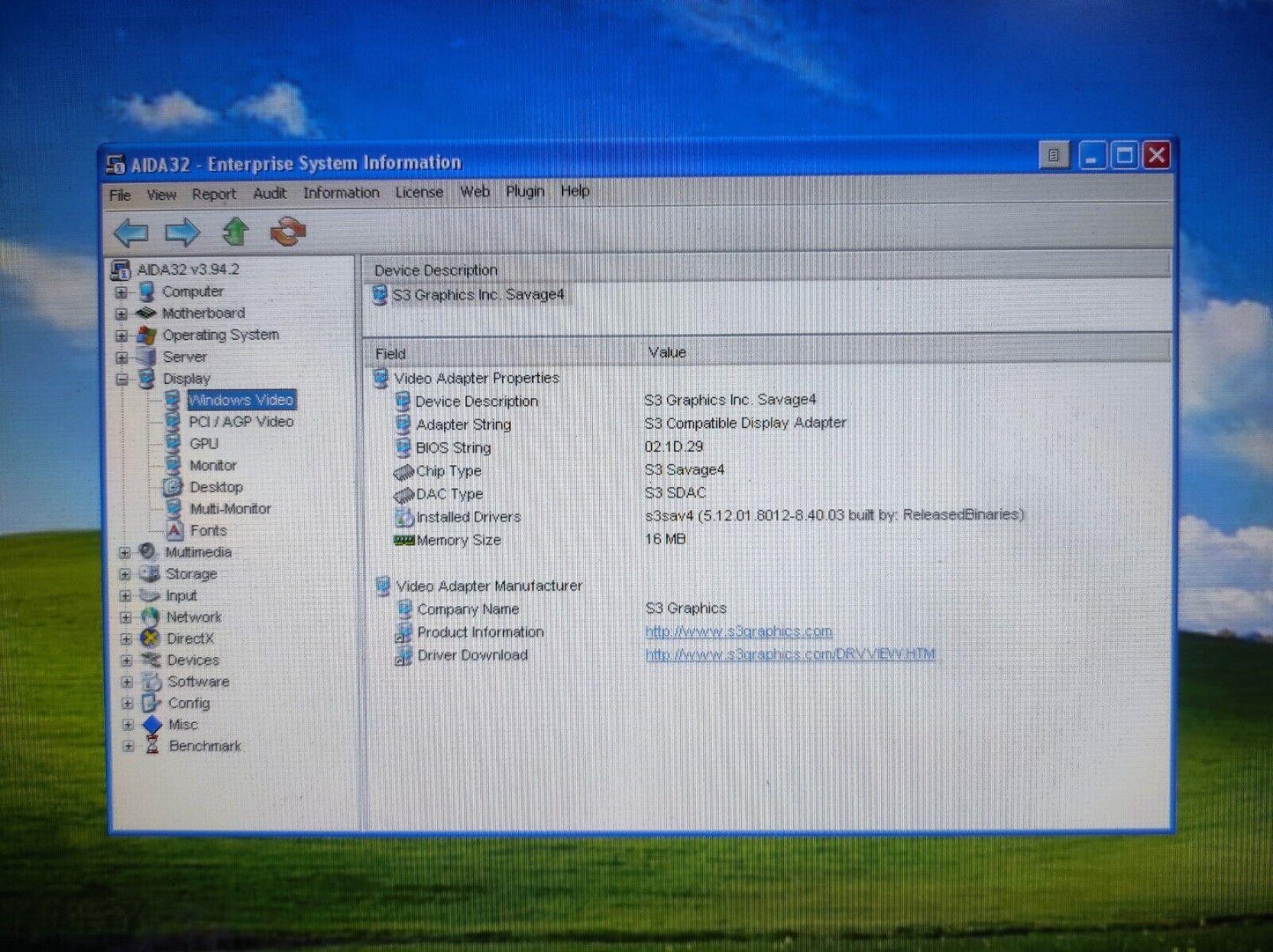Open the Driver Download hyperlink
The height and width of the screenshot is (952, 1273).
(790, 654)
